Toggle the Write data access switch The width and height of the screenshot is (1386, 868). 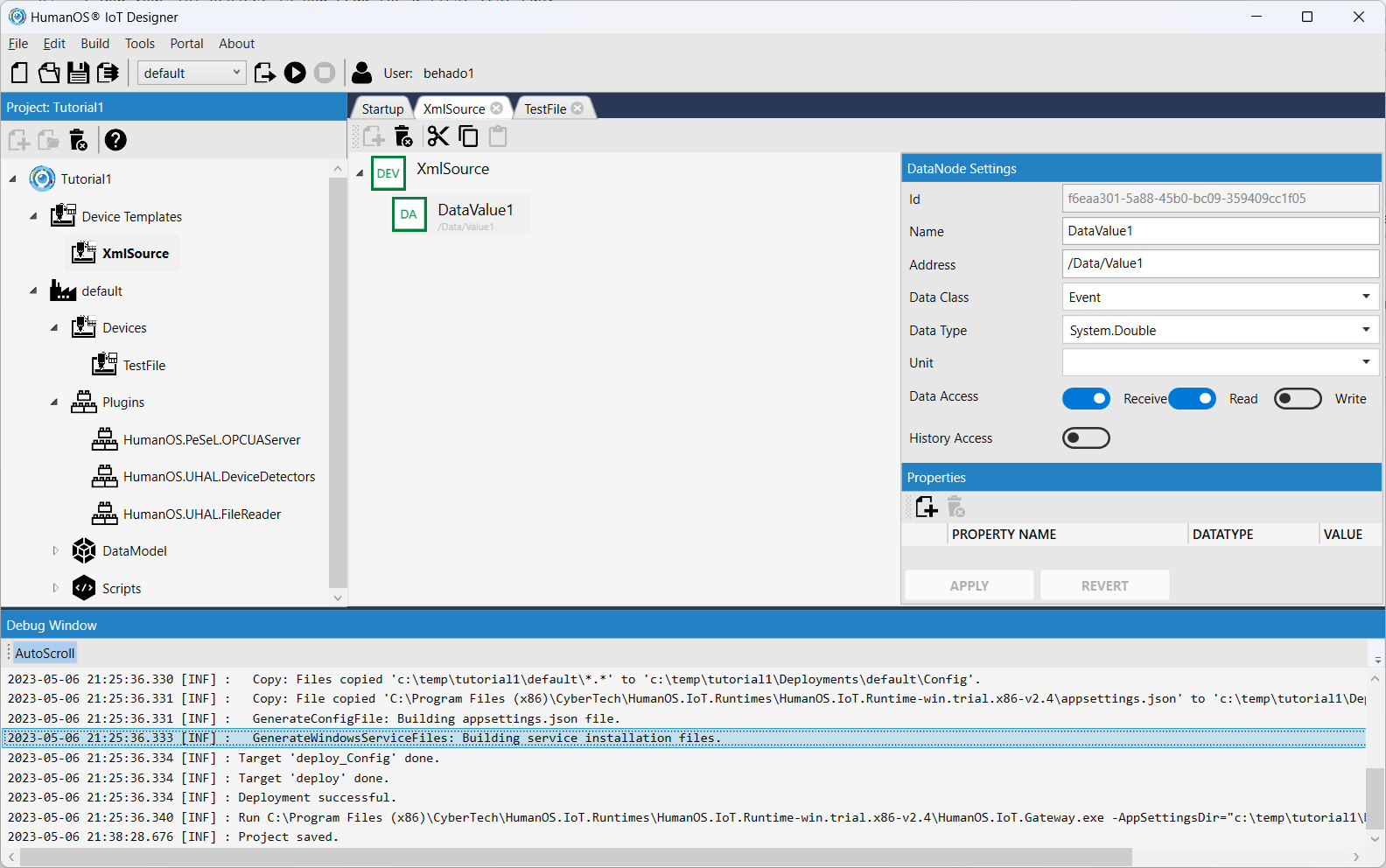coord(1298,399)
